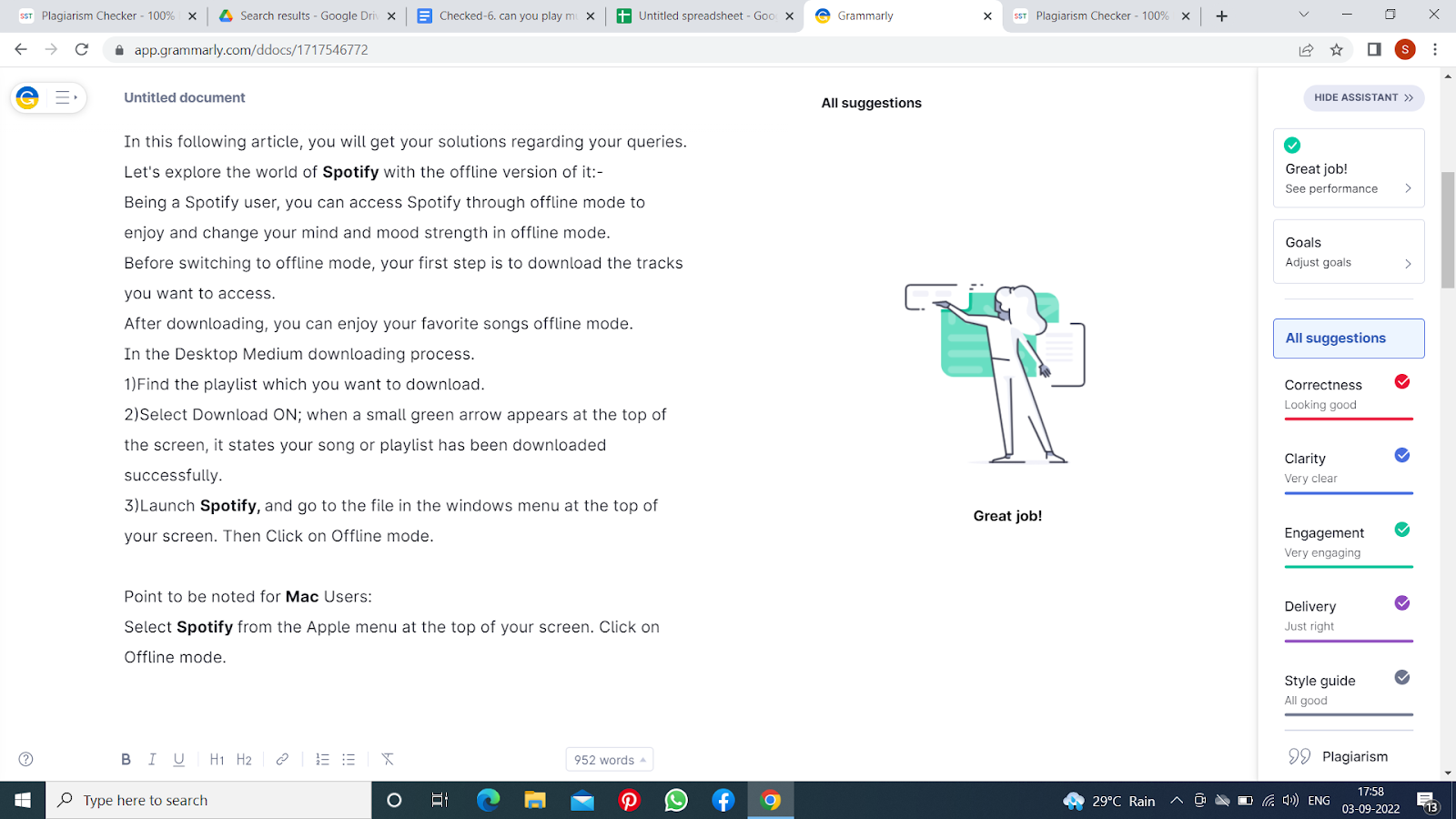Expand the Great job performance chevron
Viewport: 1456px width, 819px height.
1408,188
